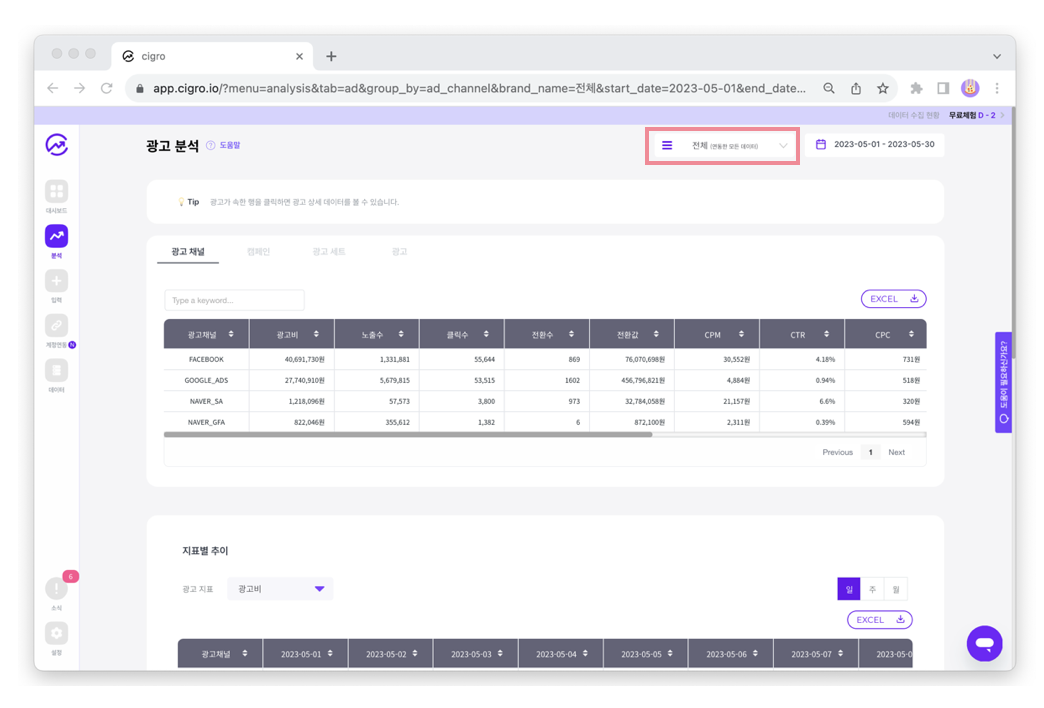Click the FACEBOOK row channel name
The height and width of the screenshot is (708, 1044).
click(206, 360)
